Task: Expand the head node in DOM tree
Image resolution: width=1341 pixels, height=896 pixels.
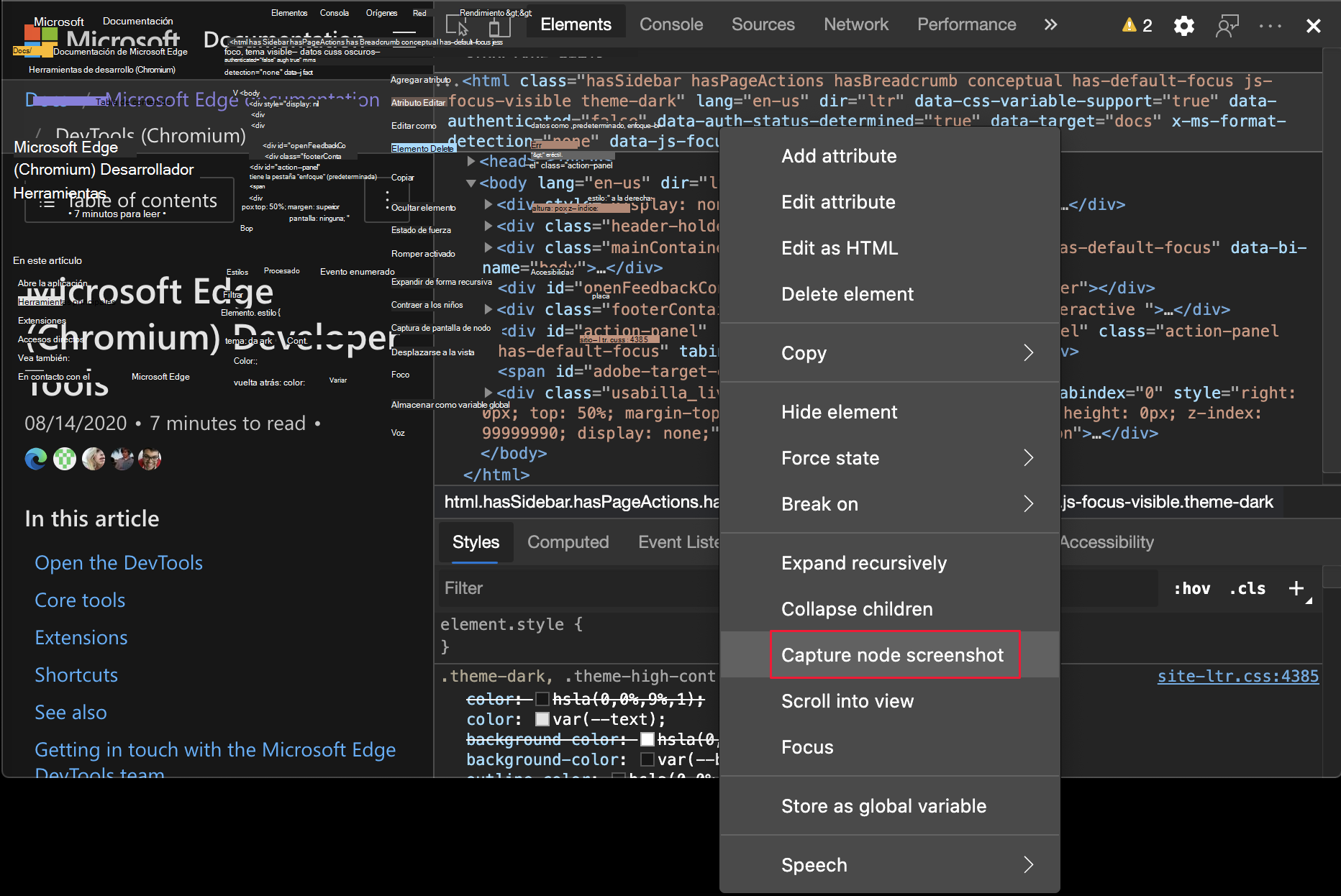Action: click(x=471, y=161)
